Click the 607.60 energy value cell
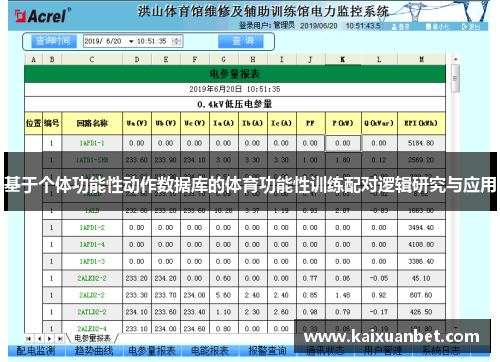The width and height of the screenshot is (500, 362). pyautogui.click(x=421, y=296)
